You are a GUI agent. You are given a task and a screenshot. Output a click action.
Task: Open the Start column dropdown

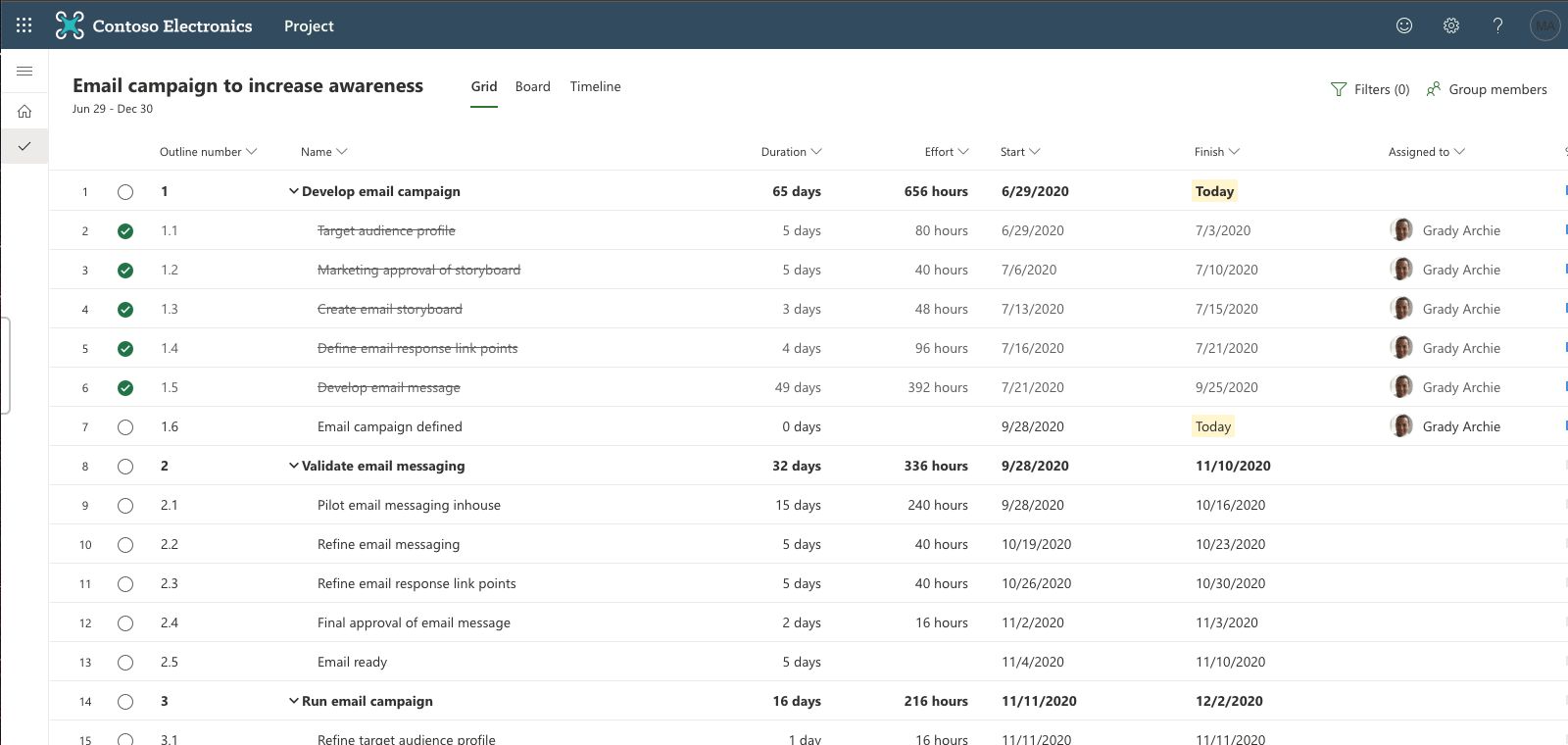(1035, 152)
